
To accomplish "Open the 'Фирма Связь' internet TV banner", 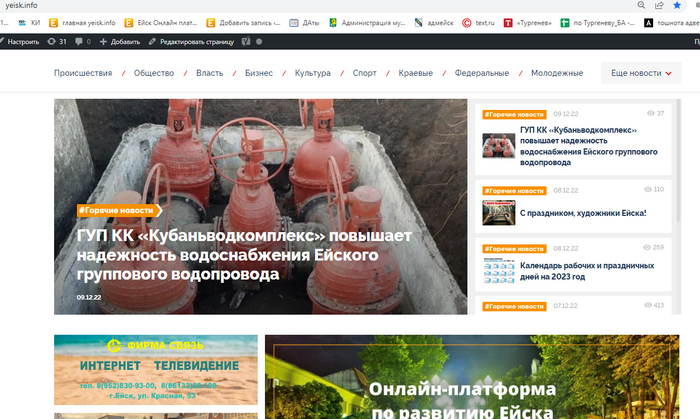I will point(156,370).
